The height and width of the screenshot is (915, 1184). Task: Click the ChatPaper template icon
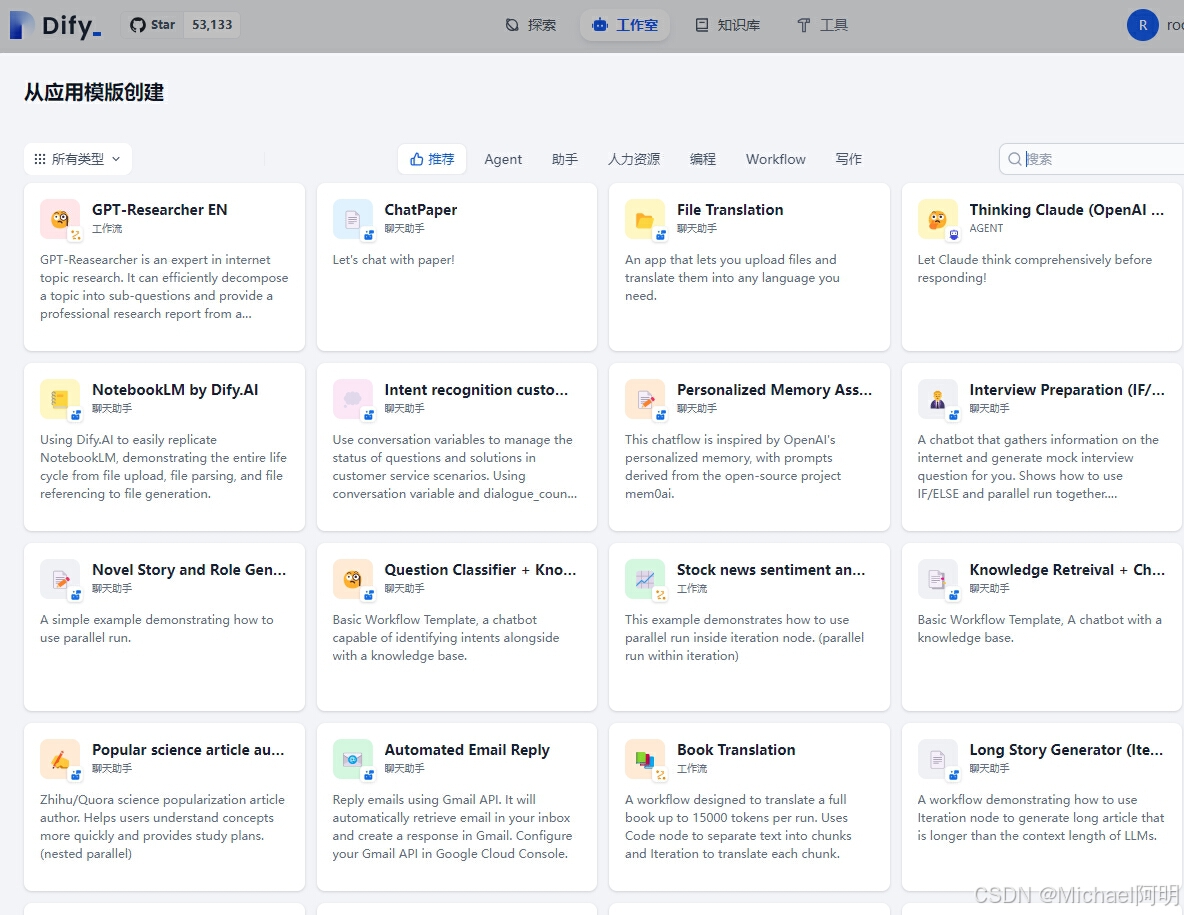[353, 219]
